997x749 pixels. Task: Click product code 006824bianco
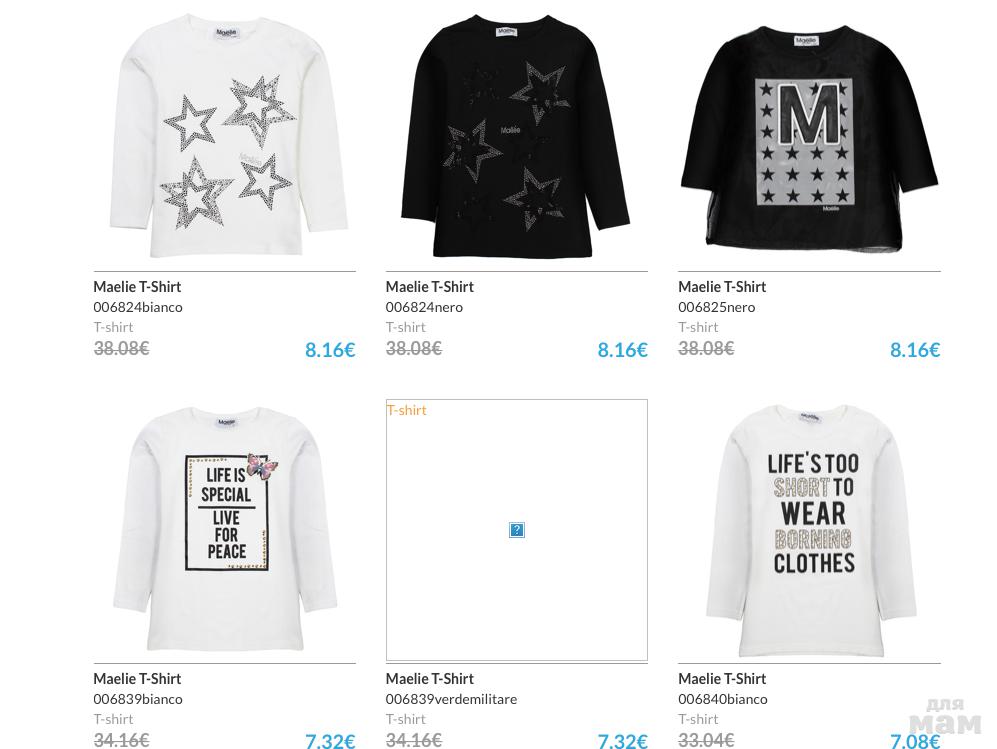click(138, 307)
